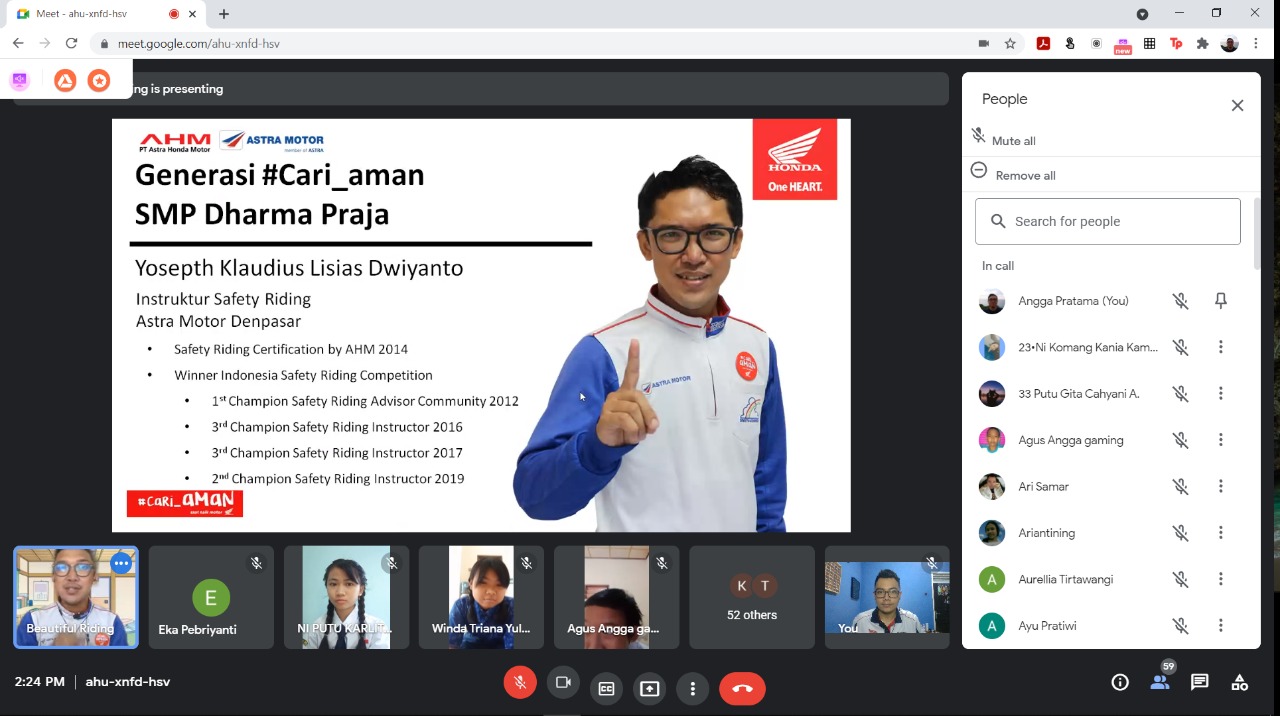Select Eka Pebriyanti's participant tile
This screenshot has height=716, width=1280.
211,597
